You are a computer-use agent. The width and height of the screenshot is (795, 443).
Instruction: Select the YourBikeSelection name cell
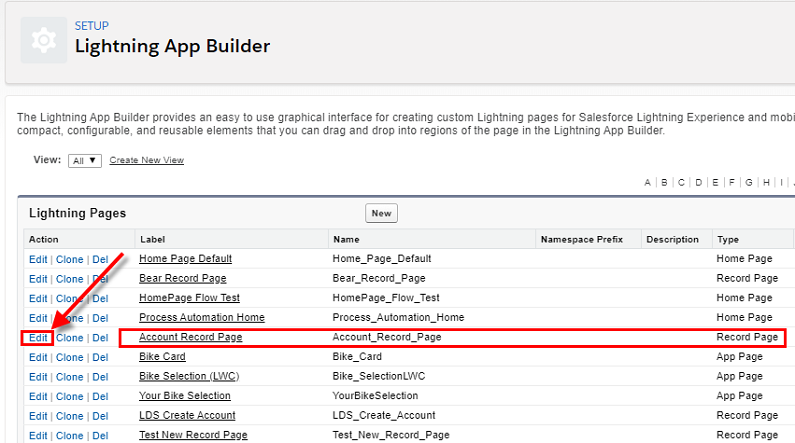click(375, 396)
